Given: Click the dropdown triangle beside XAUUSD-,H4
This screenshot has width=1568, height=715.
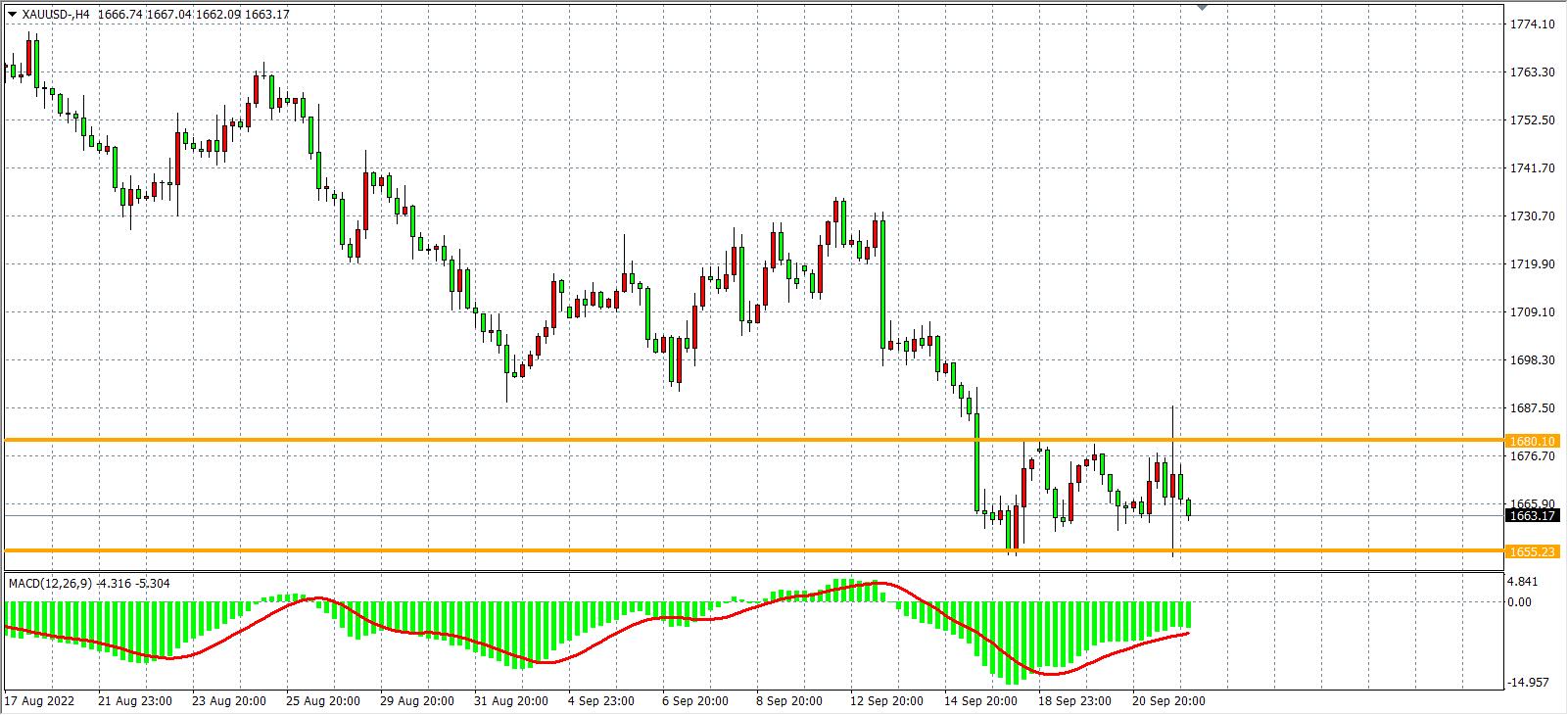Looking at the screenshot, I should (11, 15).
